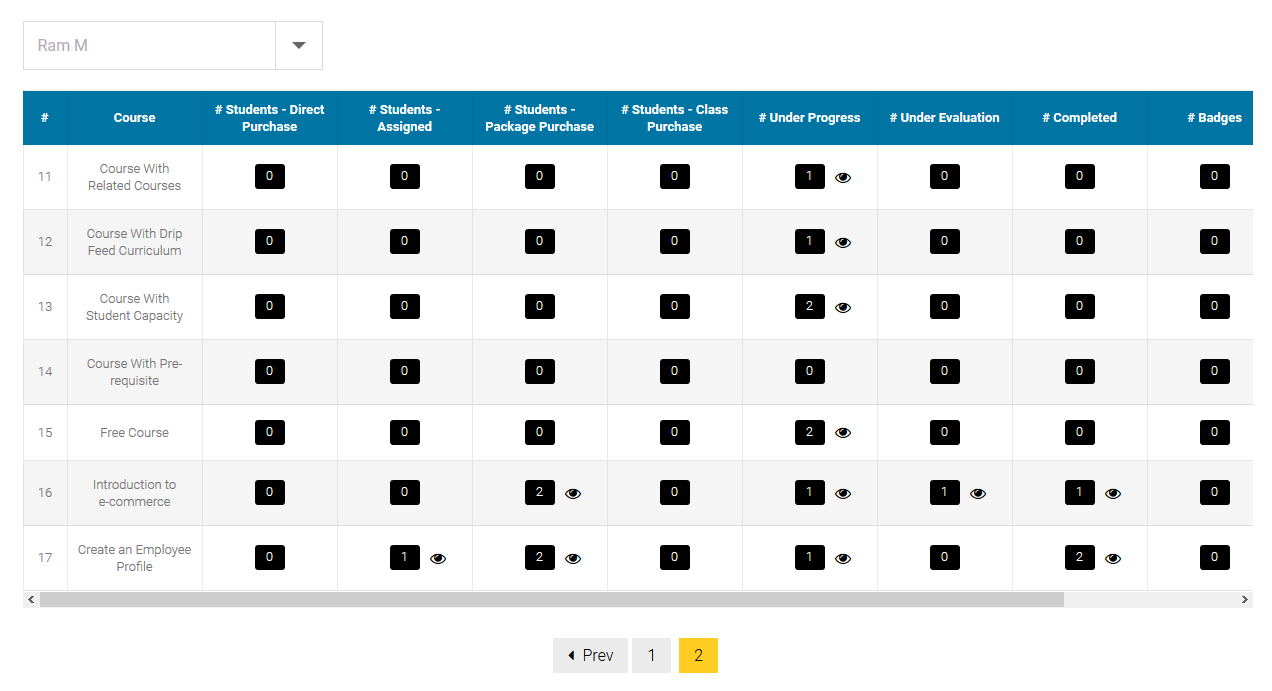This screenshot has height=691, width=1272.
Task: Click eye icon in Course With Student Capacity row
Action: [x=843, y=308]
